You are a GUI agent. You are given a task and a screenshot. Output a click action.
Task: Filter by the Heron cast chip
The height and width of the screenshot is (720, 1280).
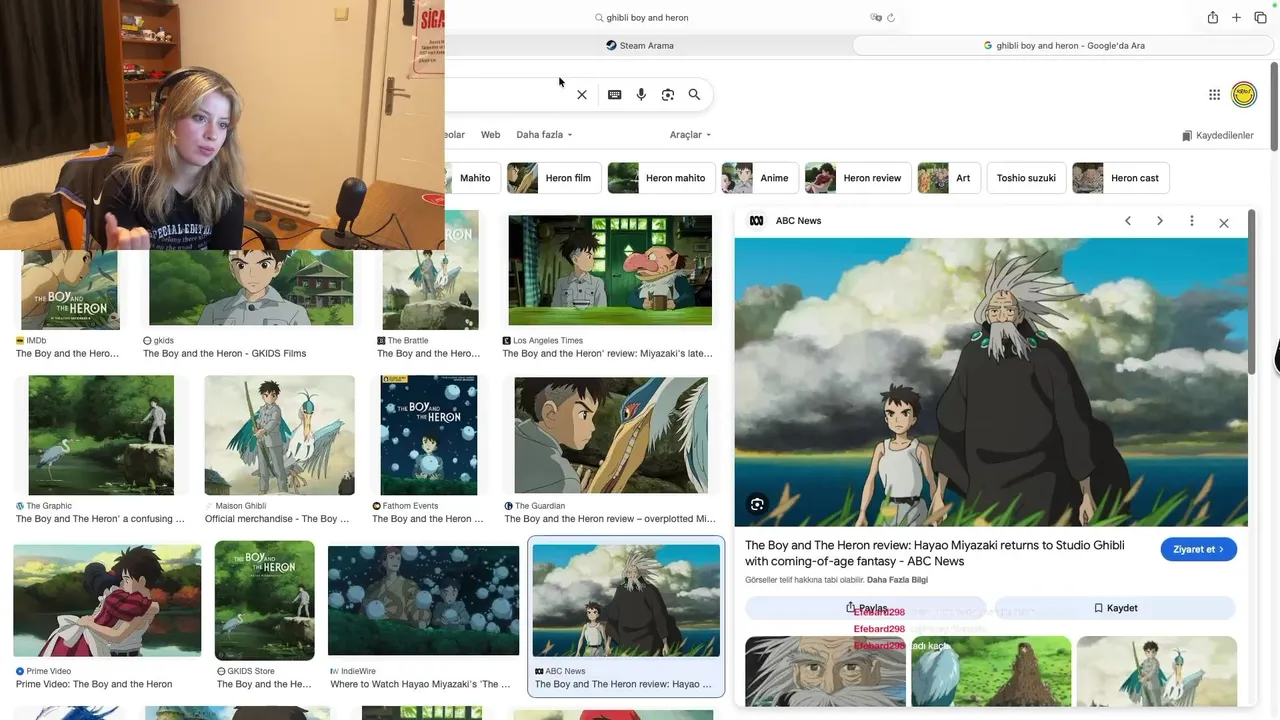1121,178
